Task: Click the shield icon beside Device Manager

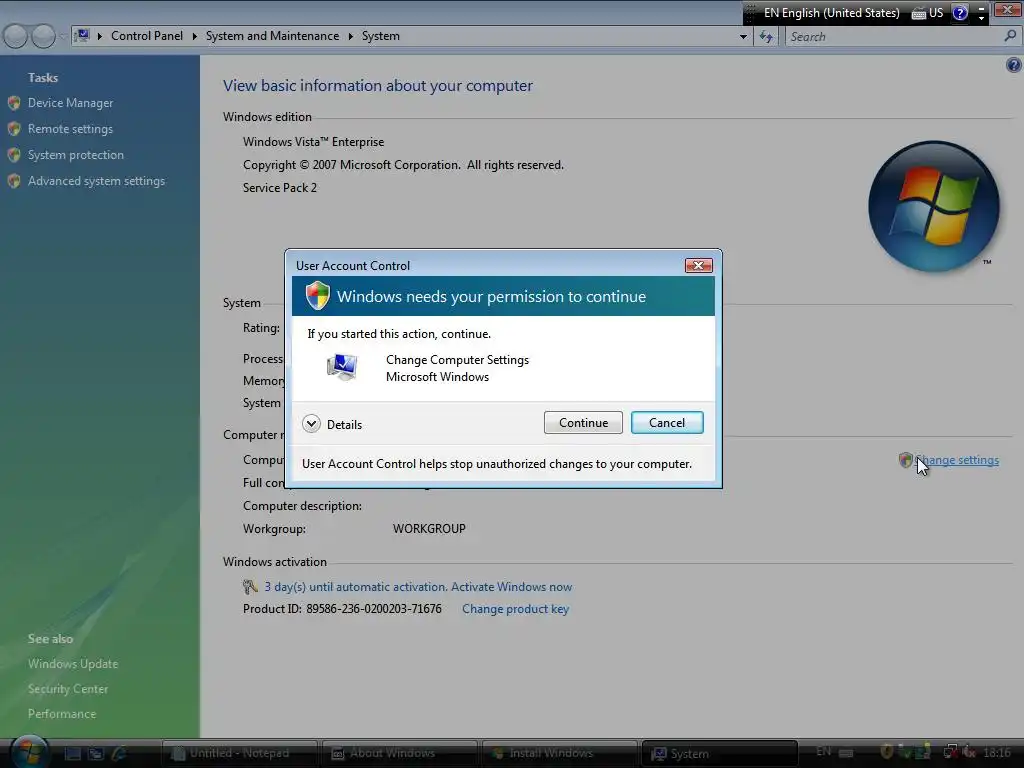Action: [14, 103]
